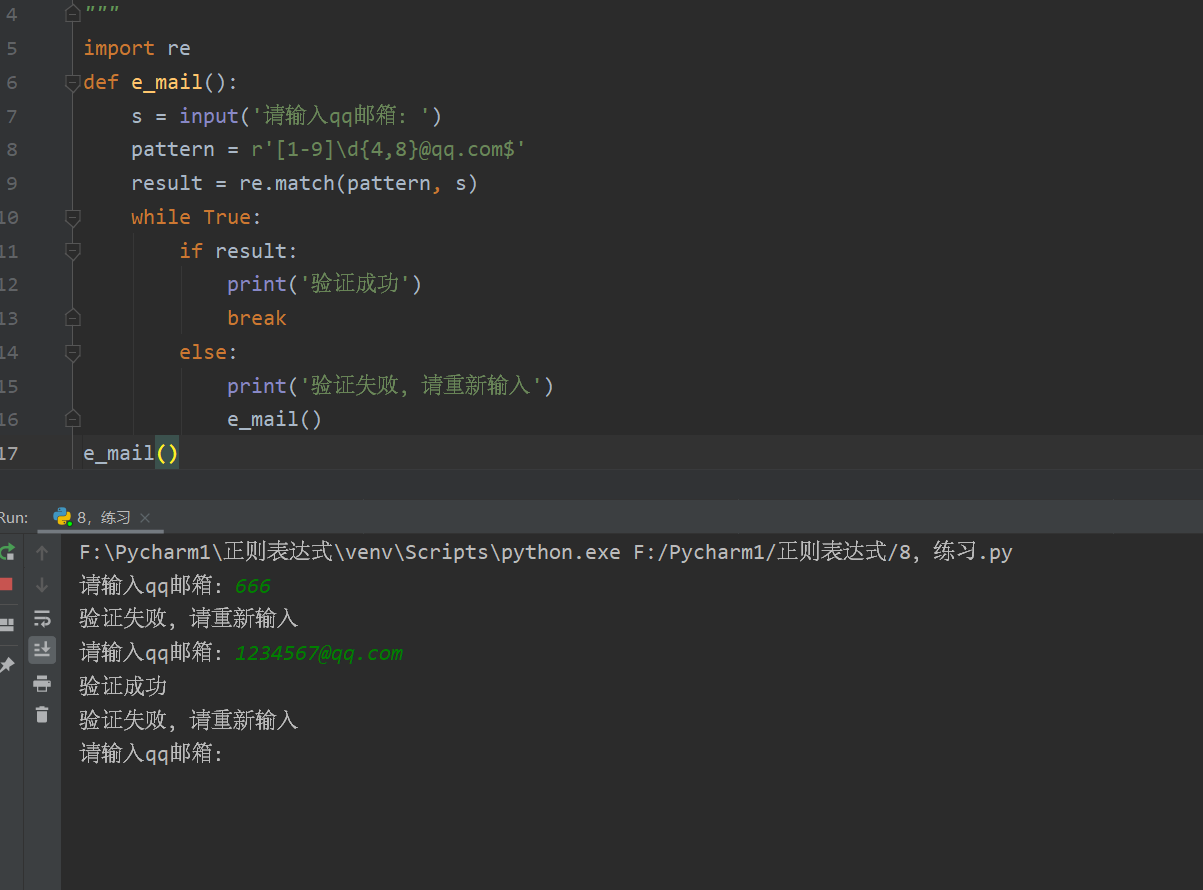Screen dimensions: 1203x890
Task: Click the print icon in console toolbar
Action: [42, 684]
